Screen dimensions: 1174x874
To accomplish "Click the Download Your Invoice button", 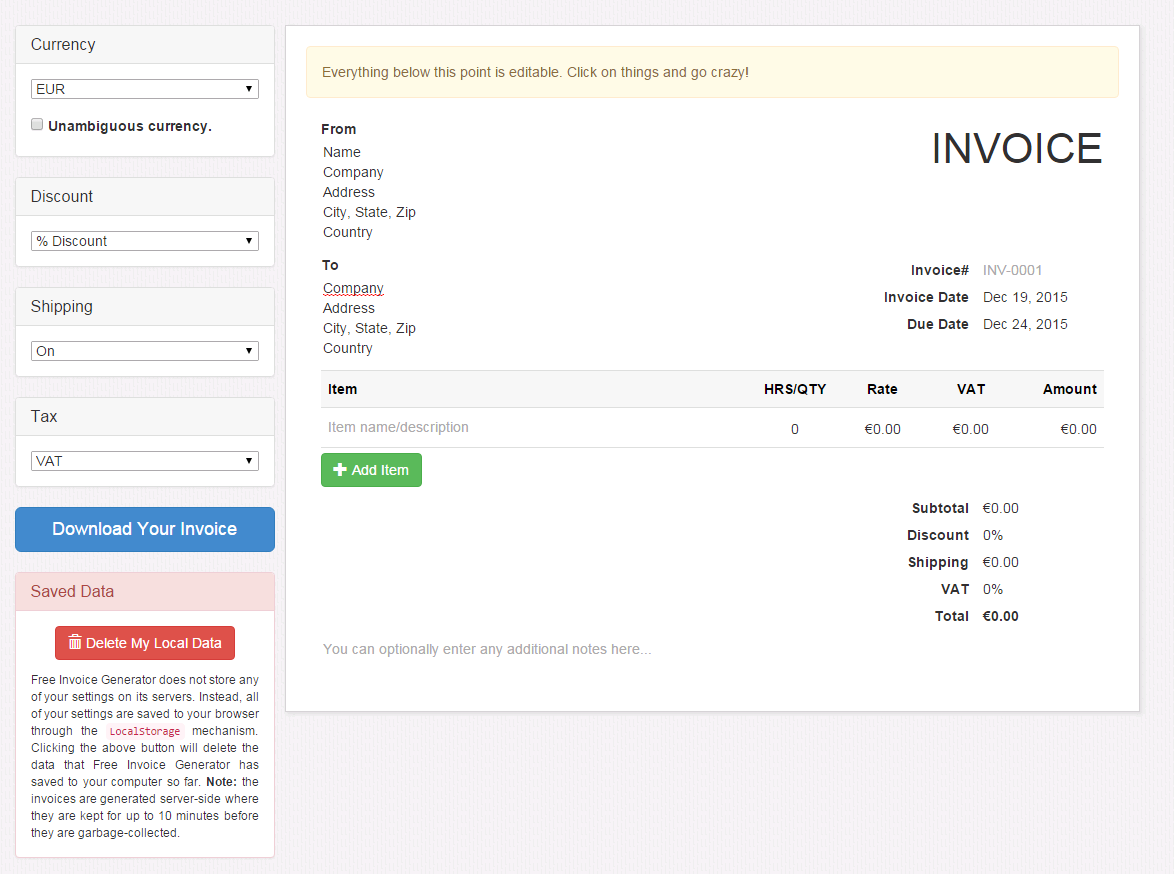I will pos(144,529).
